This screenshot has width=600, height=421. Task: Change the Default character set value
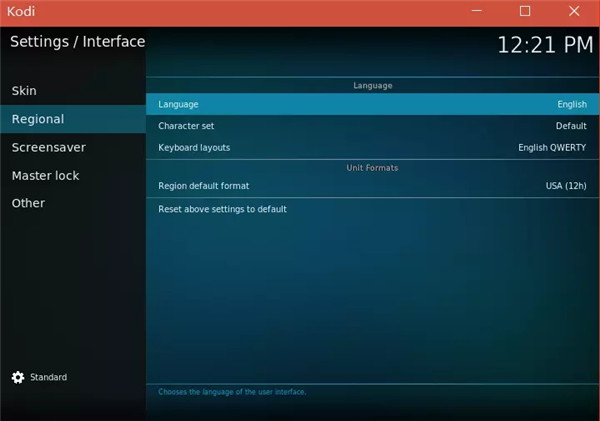point(570,126)
